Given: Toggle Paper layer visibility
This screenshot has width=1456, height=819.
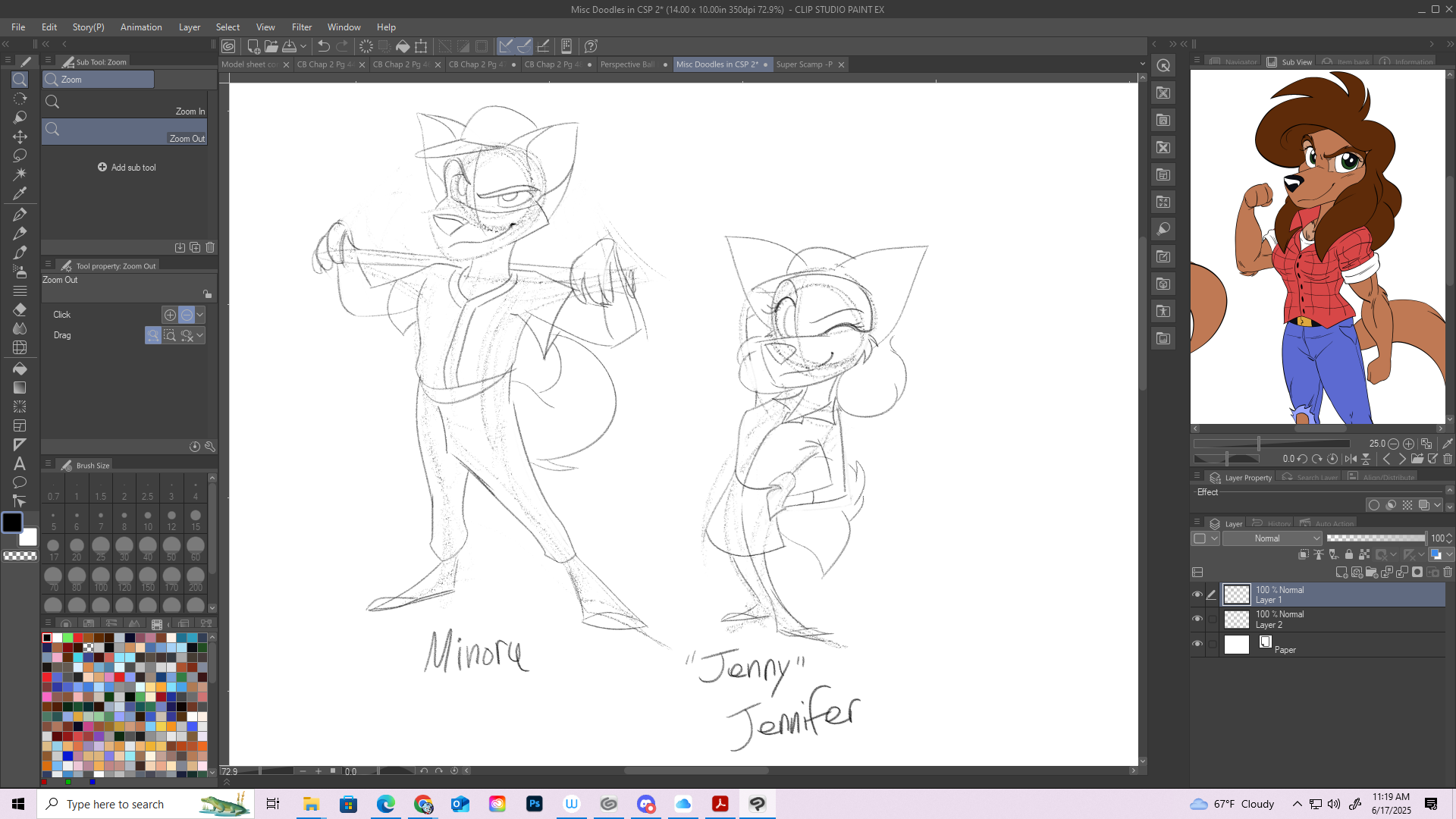Looking at the screenshot, I should [1197, 645].
